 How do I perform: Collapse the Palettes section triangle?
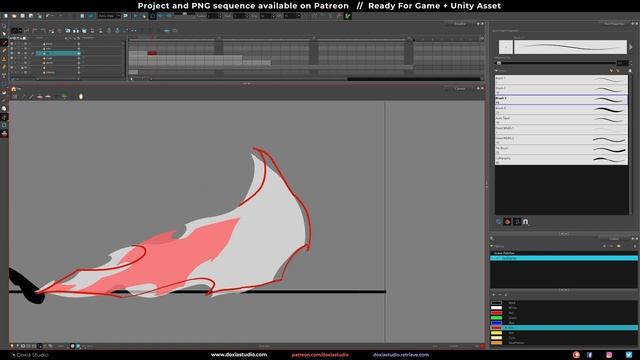(492, 246)
